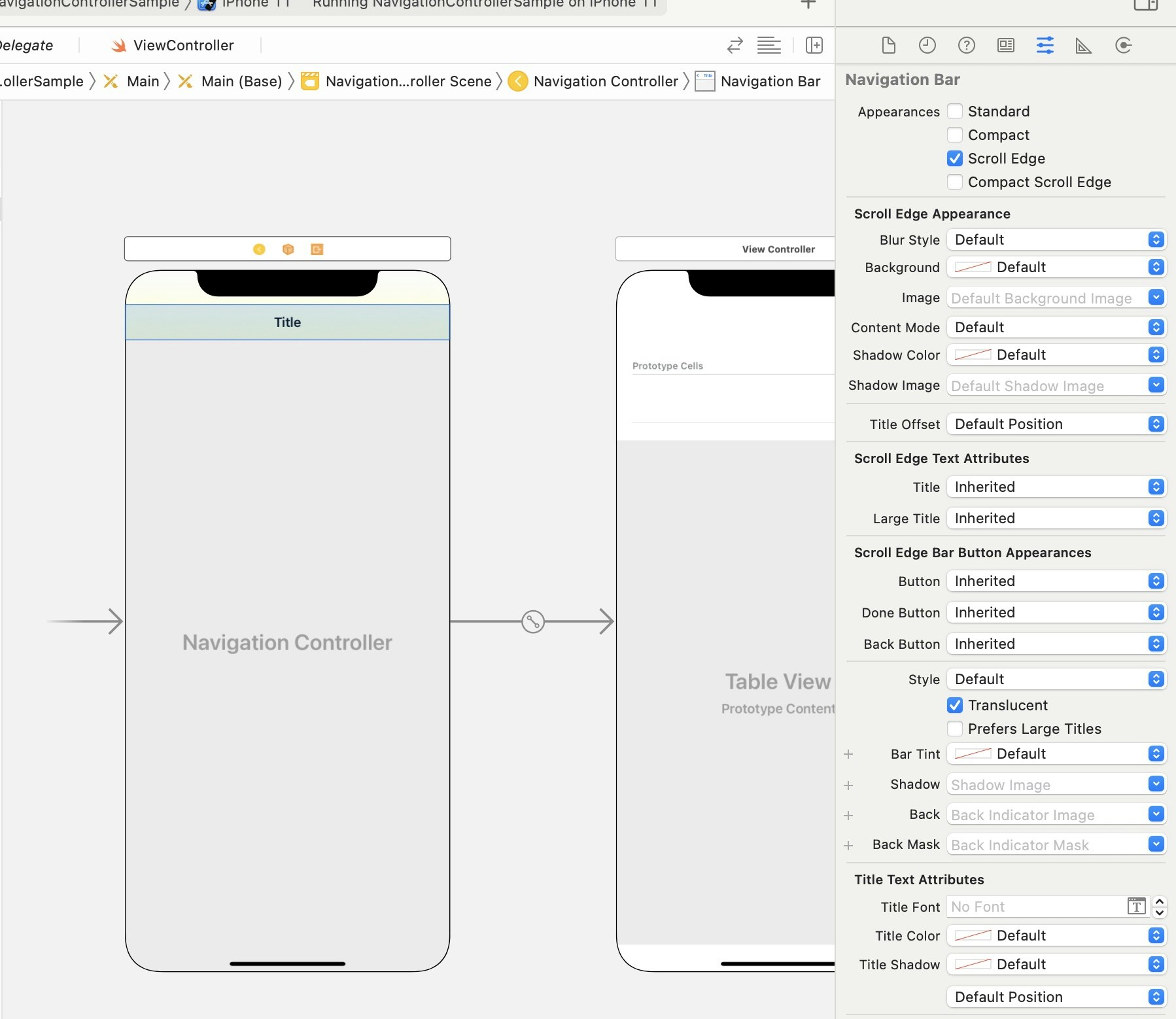
Task: Select the Navigation...roller Scene breadcrumb
Action: (x=396, y=81)
